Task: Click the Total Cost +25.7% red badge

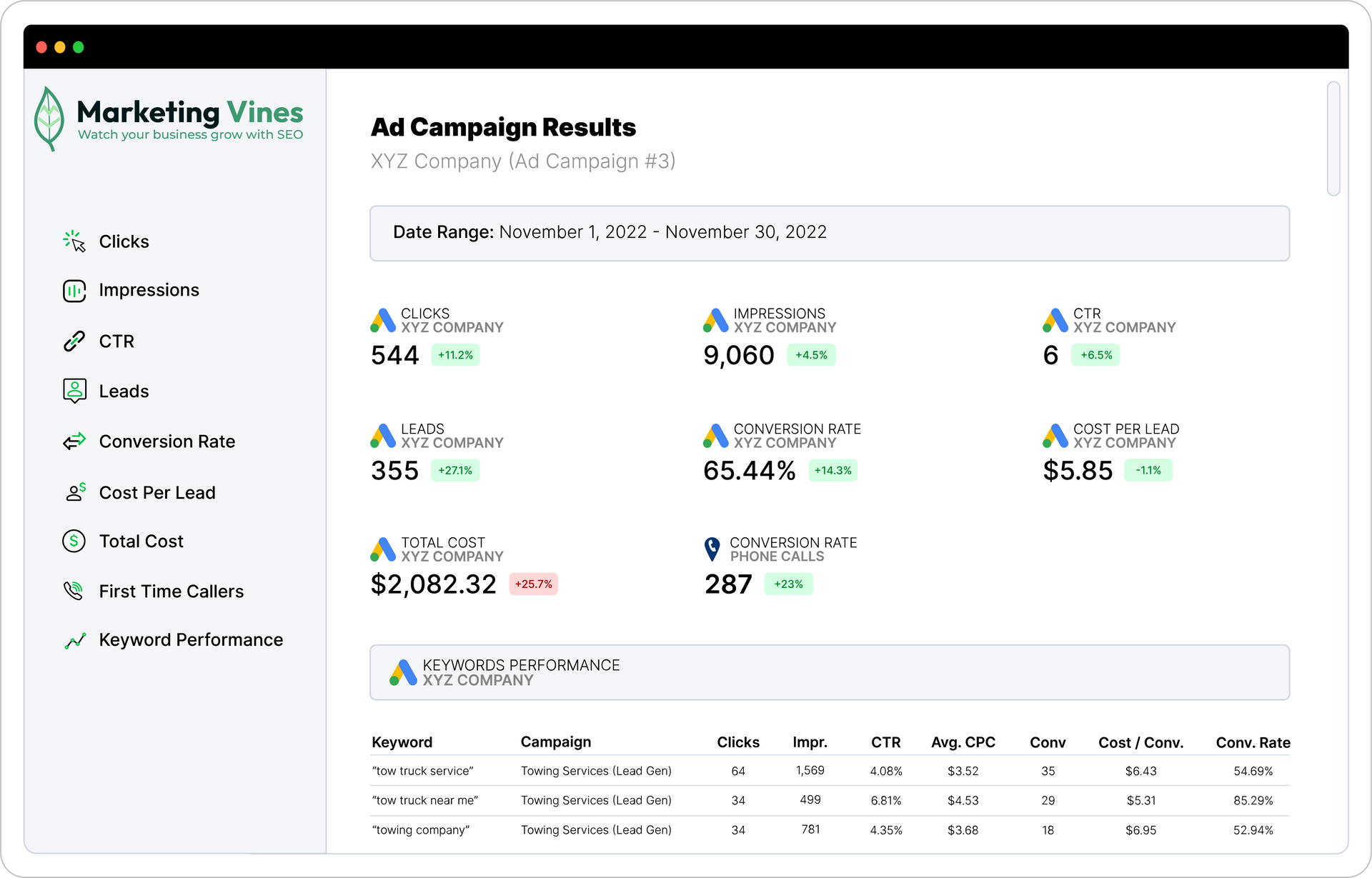Action: 533,584
